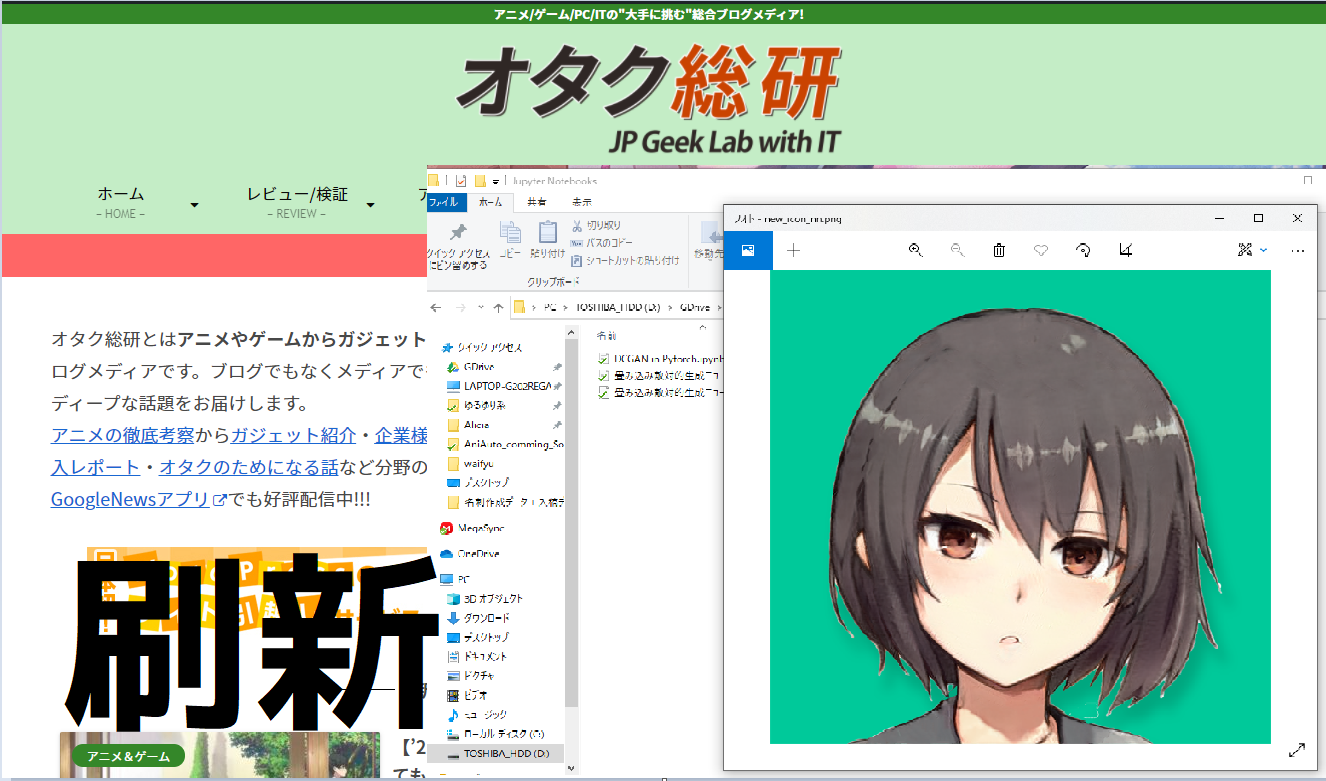
Task: Open the オタクのためになる話 link
Action: [249, 467]
